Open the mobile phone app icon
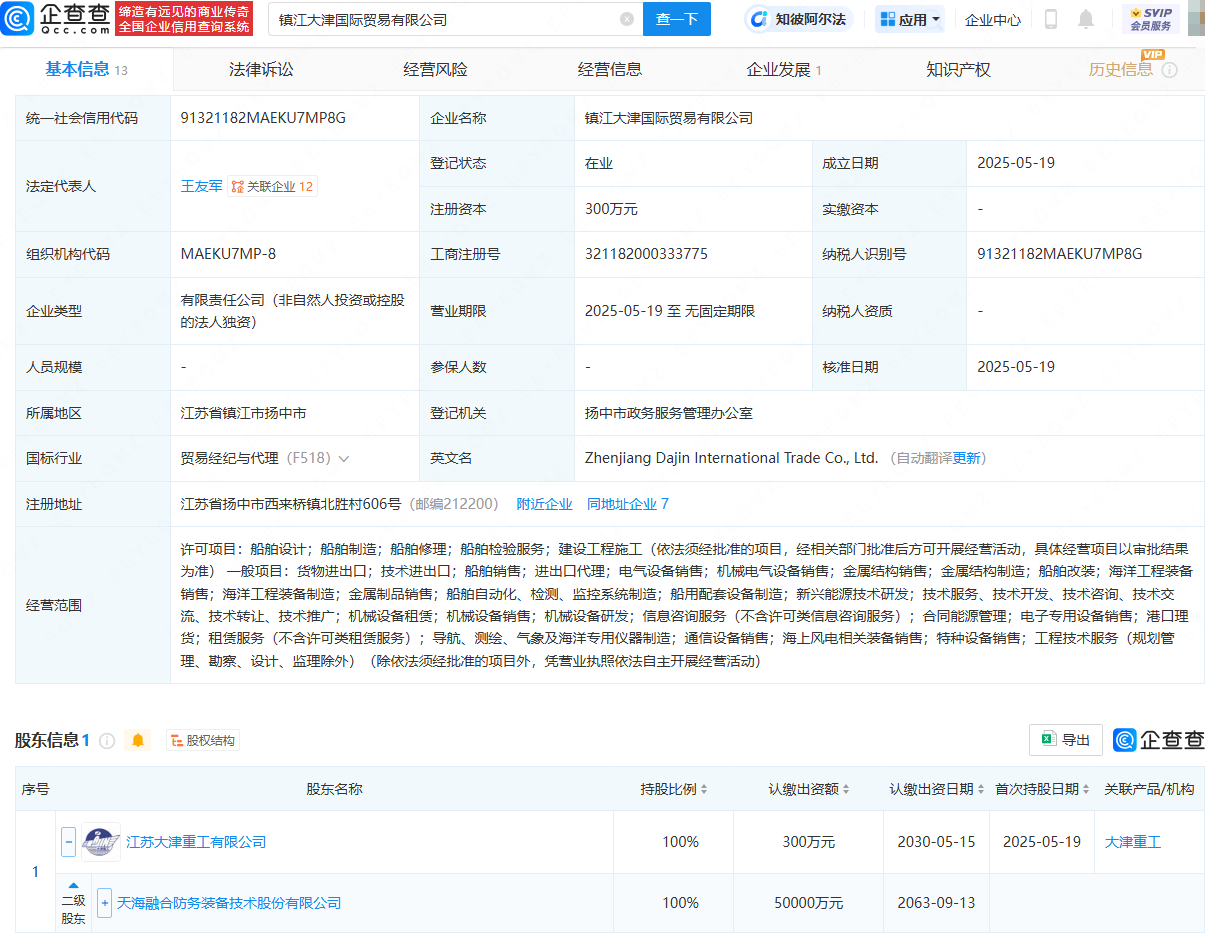 pyautogui.click(x=1051, y=19)
